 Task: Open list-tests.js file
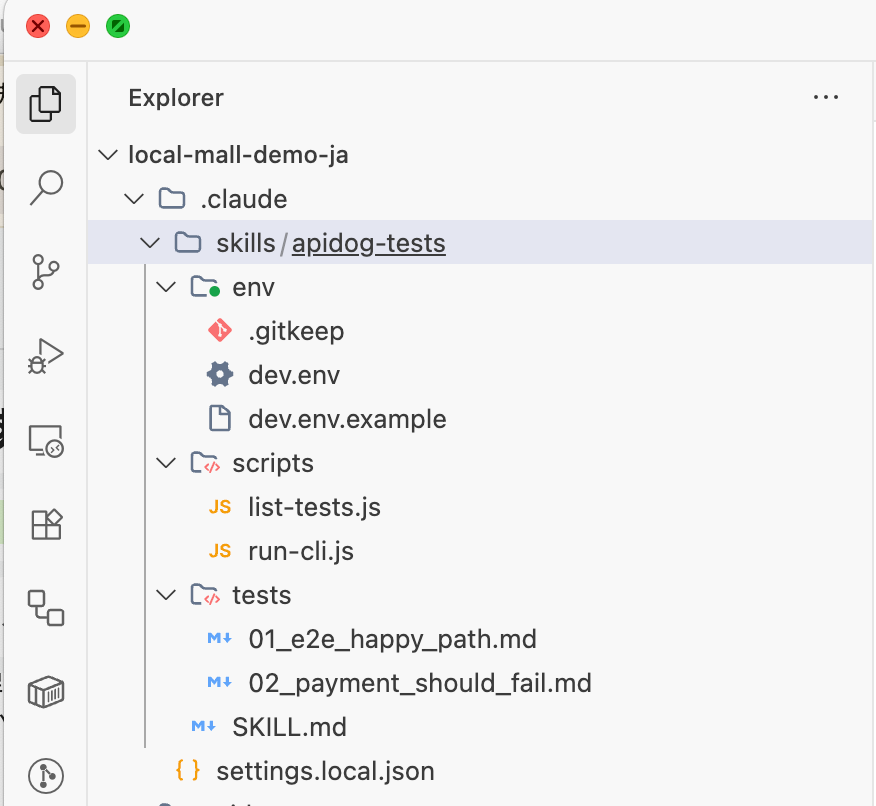(x=315, y=507)
